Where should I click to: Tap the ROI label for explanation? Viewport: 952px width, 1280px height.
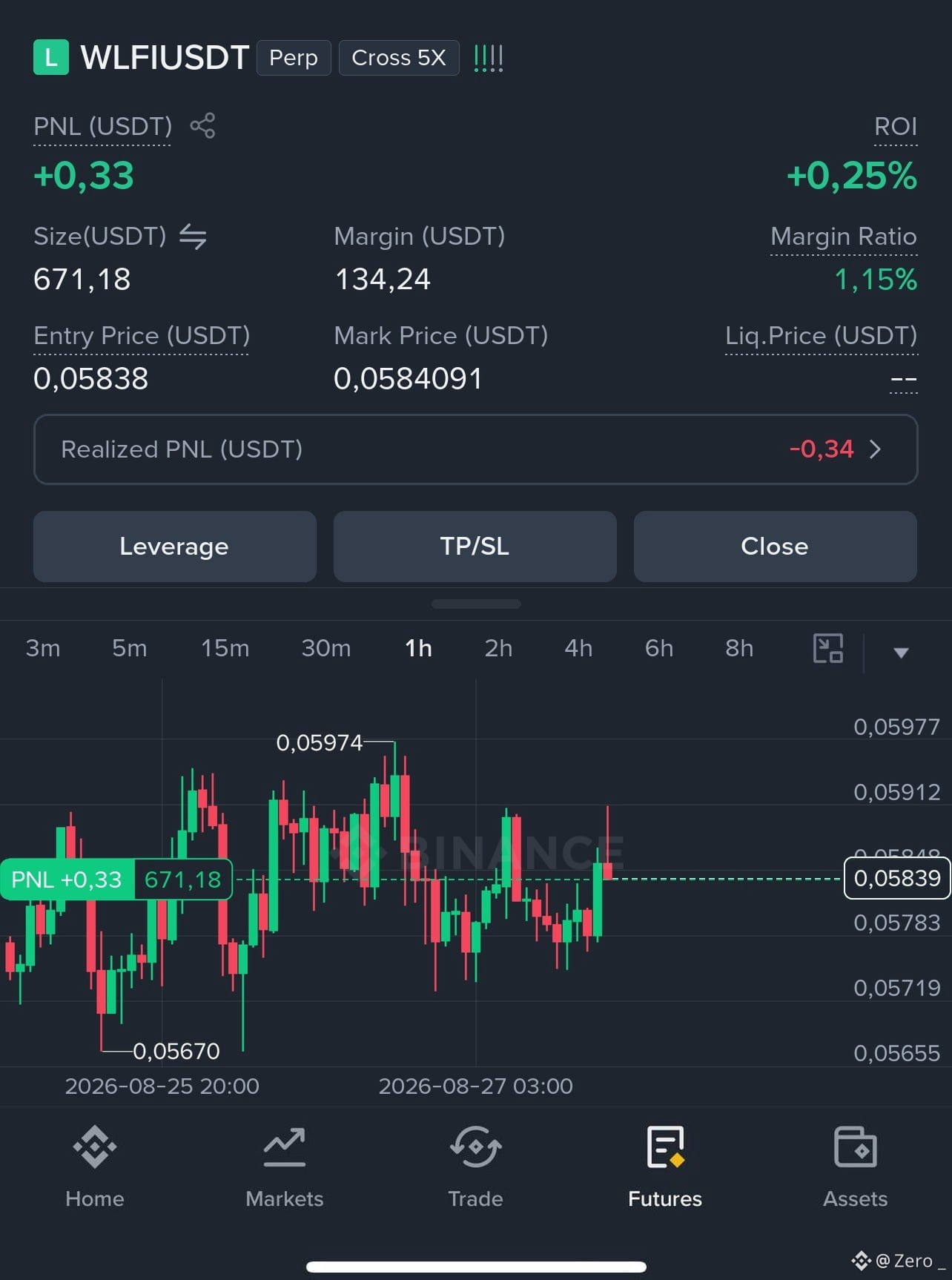tap(896, 126)
